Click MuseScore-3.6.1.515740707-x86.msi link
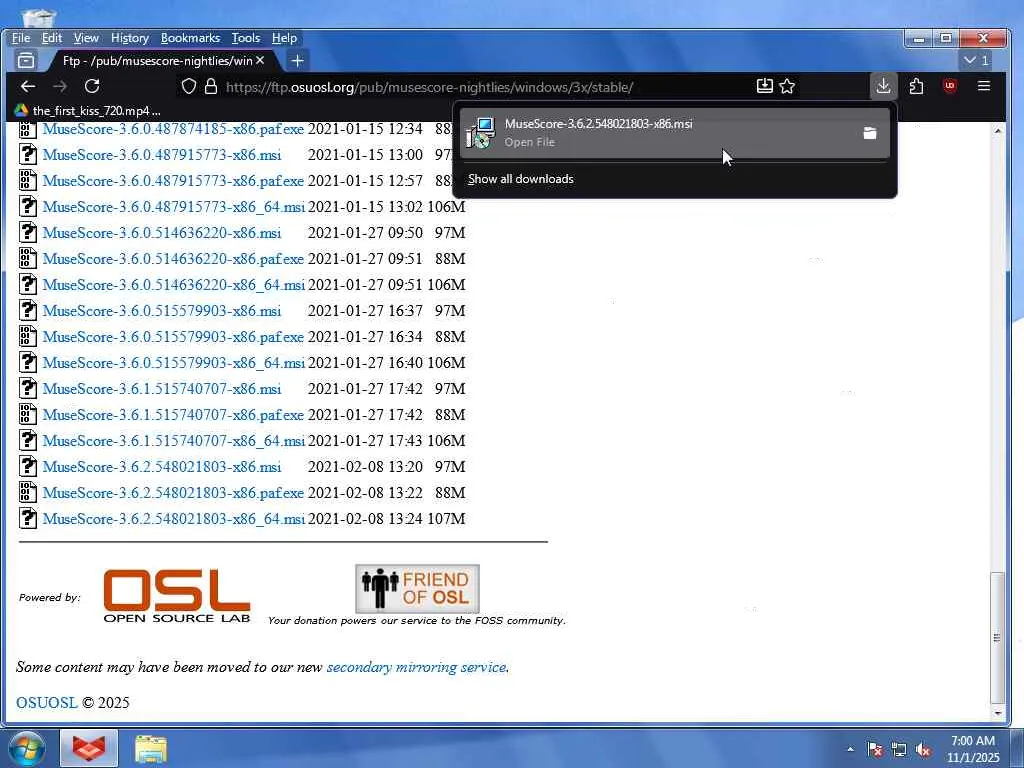 (162, 389)
